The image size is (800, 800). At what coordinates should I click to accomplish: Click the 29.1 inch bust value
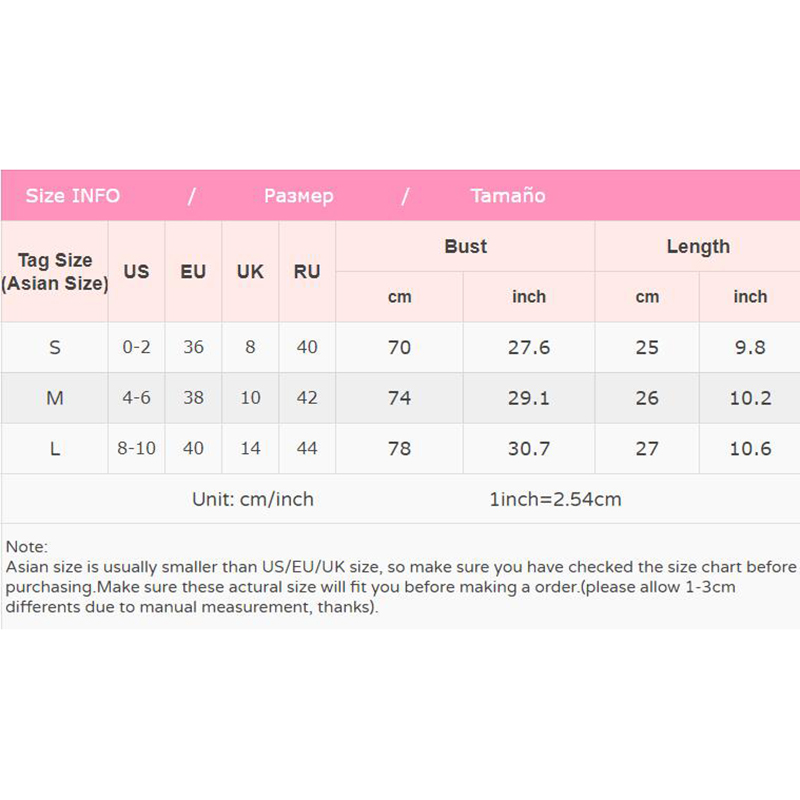tap(529, 398)
